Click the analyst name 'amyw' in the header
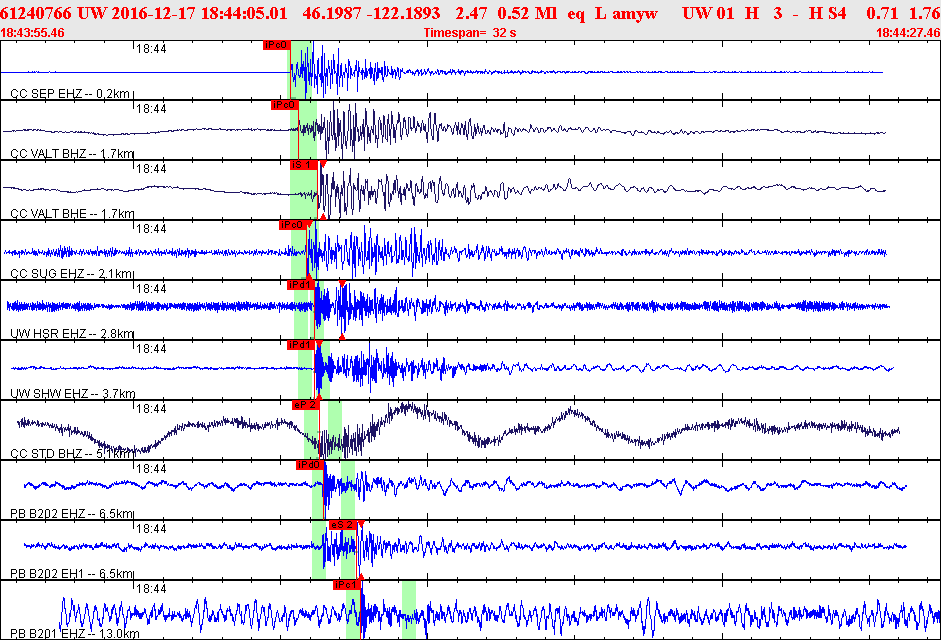This screenshot has height=640, width=941. coord(635,13)
